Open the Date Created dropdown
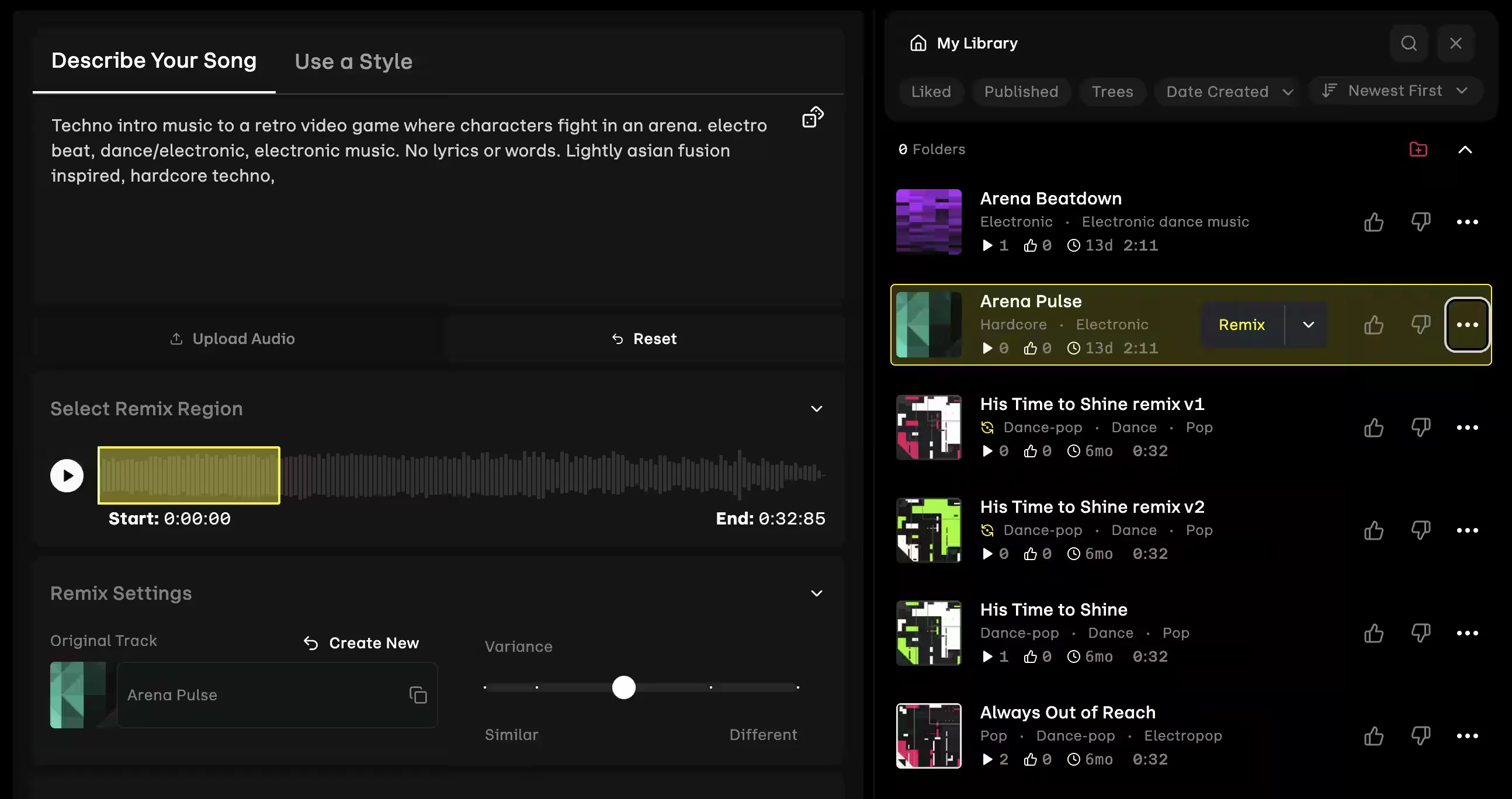The width and height of the screenshot is (1512, 799). (1229, 92)
